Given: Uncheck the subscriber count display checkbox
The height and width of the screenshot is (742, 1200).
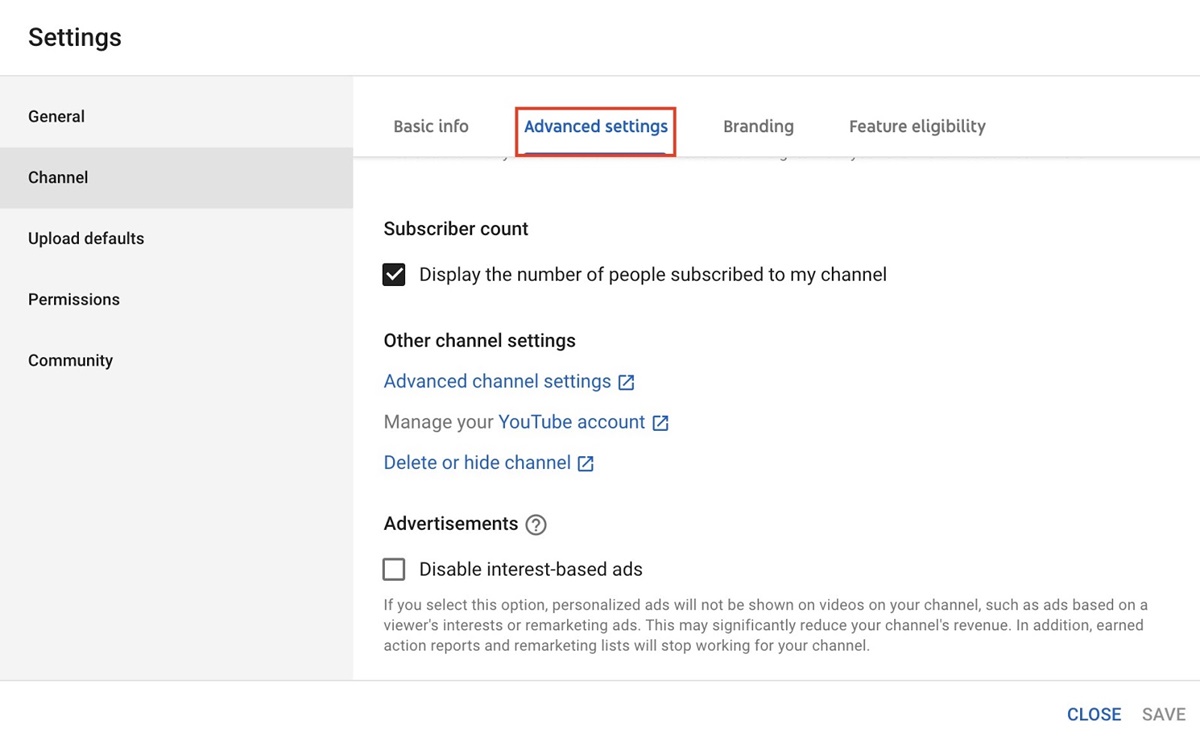Looking at the screenshot, I should (394, 275).
